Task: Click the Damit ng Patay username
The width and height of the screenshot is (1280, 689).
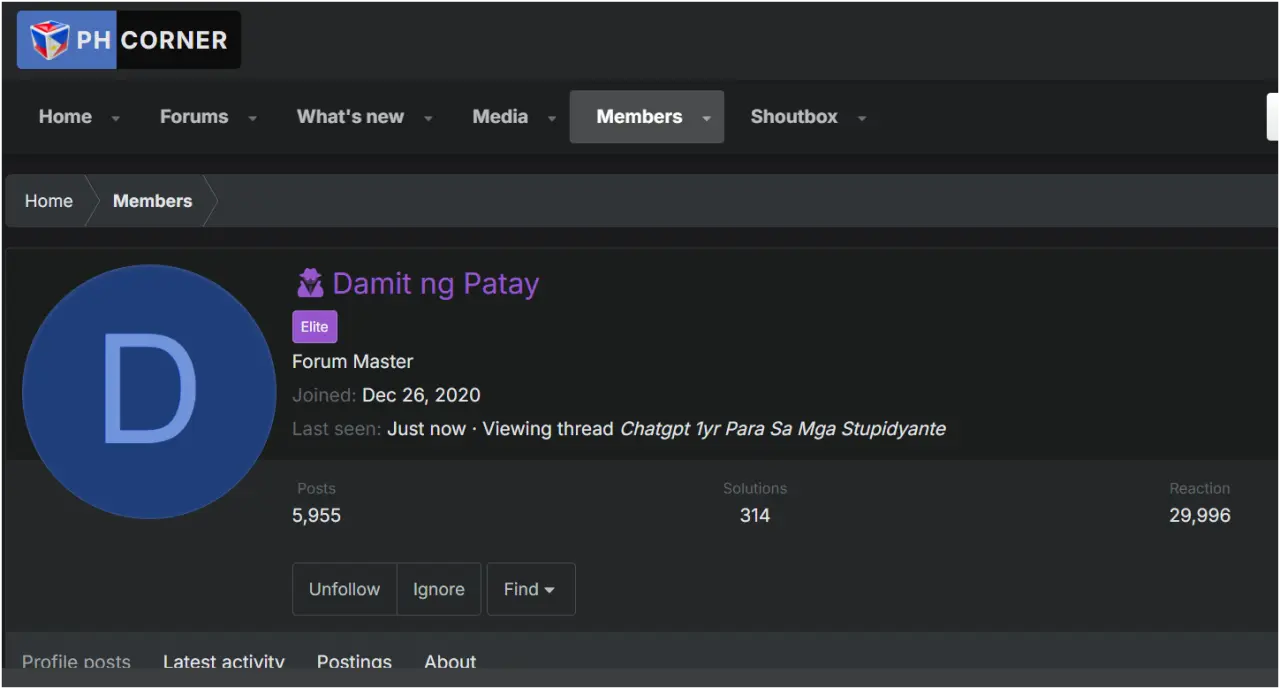Action: [435, 284]
